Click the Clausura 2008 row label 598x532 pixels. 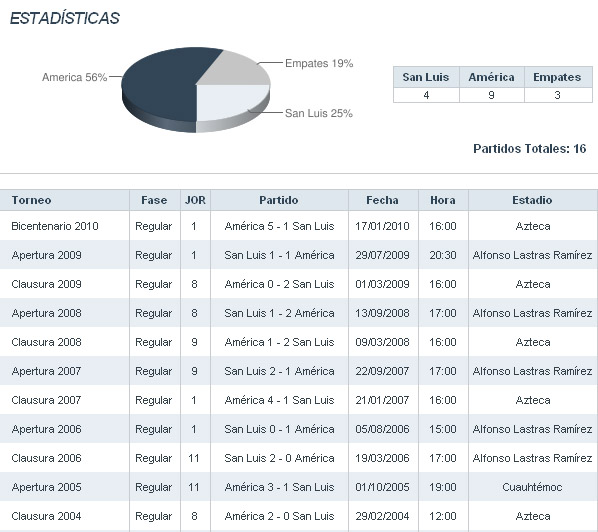[x=47, y=342]
